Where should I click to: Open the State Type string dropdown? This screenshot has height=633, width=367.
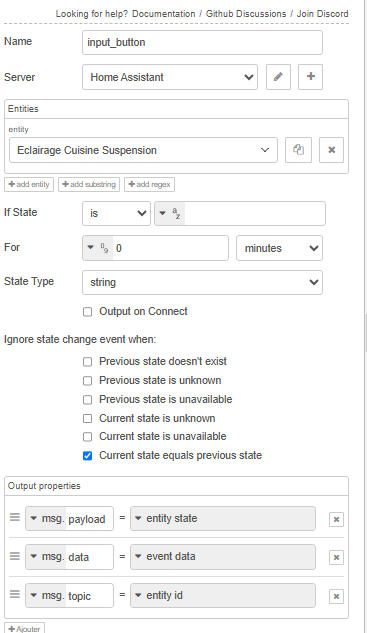(202, 282)
